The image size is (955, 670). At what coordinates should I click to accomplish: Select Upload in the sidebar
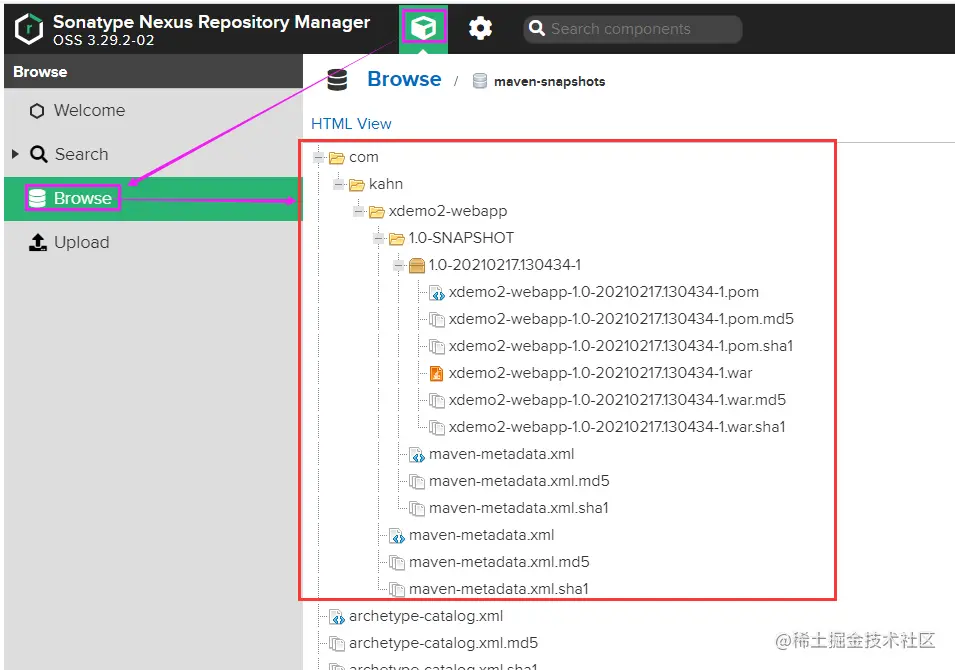click(x=82, y=242)
